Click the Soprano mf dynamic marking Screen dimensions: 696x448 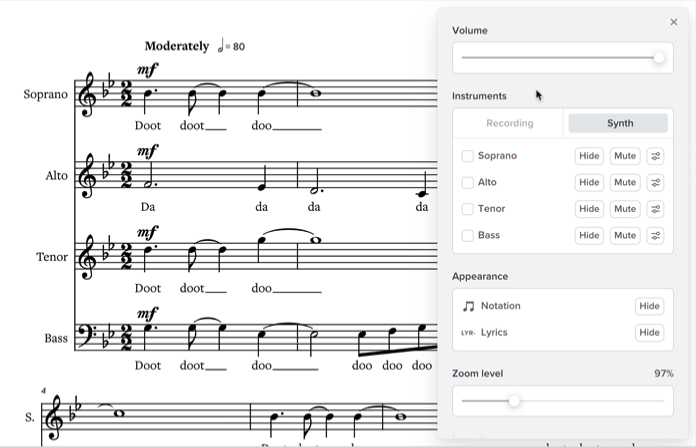click(x=147, y=70)
